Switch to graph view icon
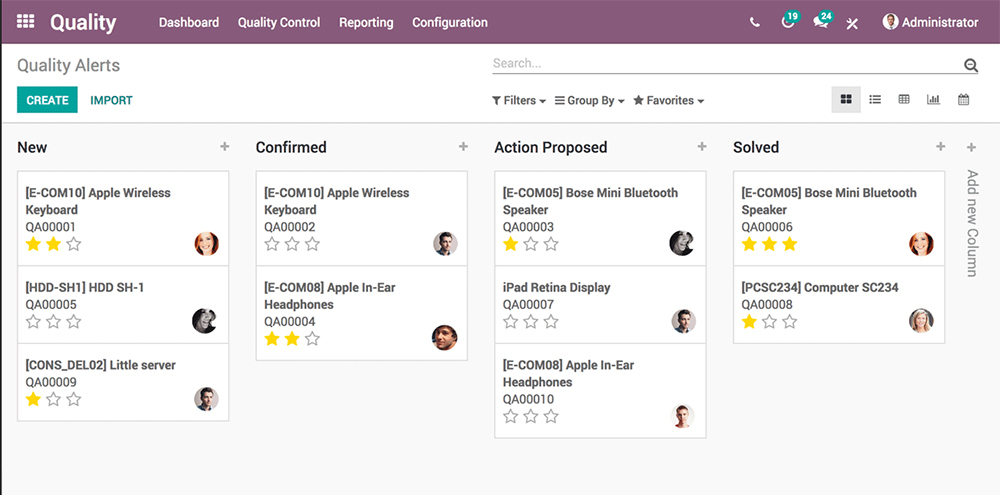 (933, 100)
